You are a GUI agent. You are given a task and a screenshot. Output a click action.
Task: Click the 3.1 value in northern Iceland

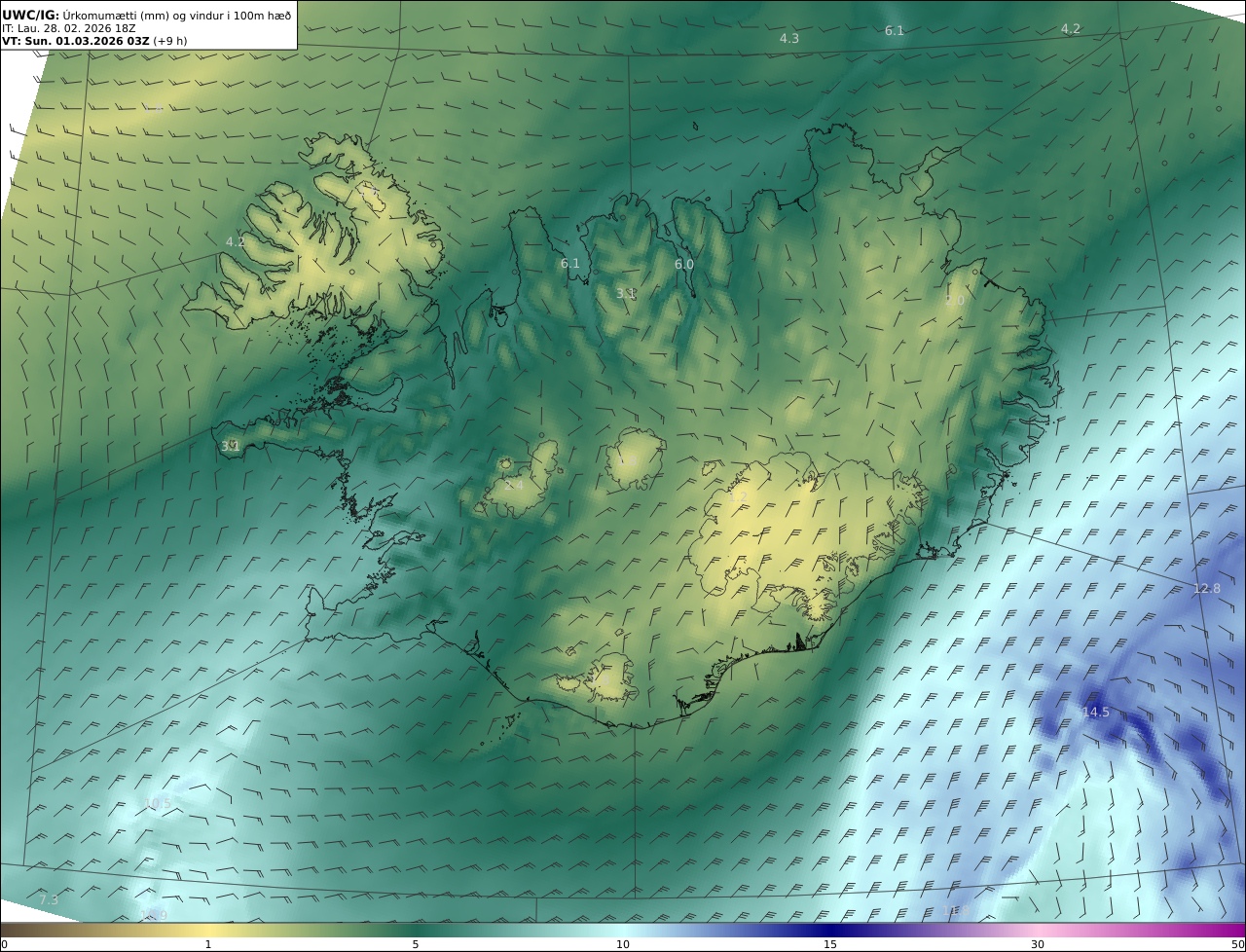tap(626, 293)
